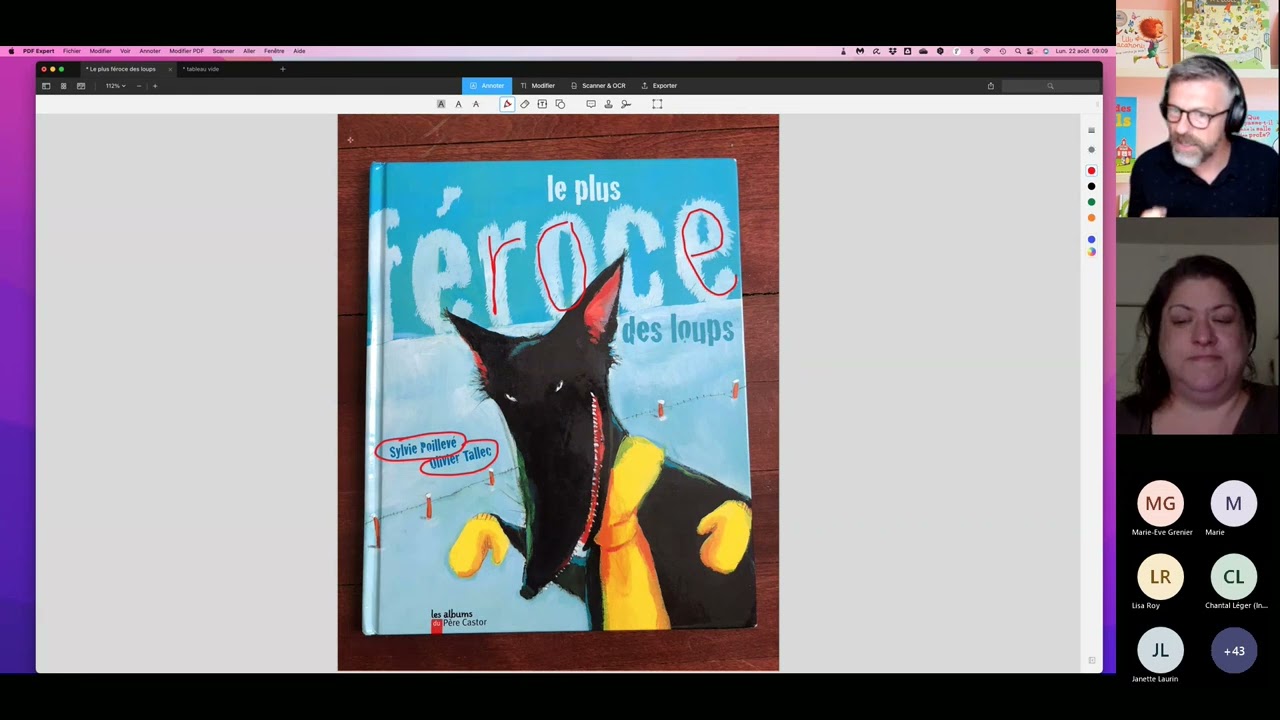Open the 112% zoom dropdown
1280x720 pixels.
click(116, 86)
